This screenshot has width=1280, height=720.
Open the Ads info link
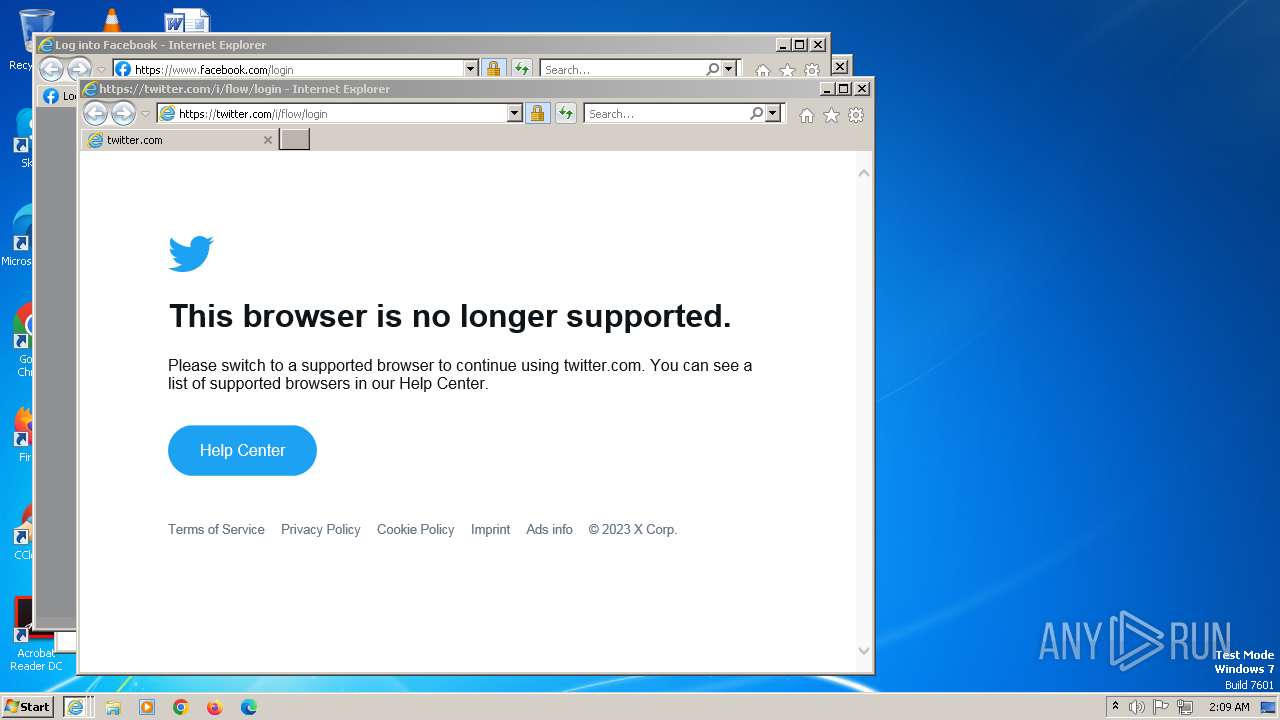click(549, 529)
